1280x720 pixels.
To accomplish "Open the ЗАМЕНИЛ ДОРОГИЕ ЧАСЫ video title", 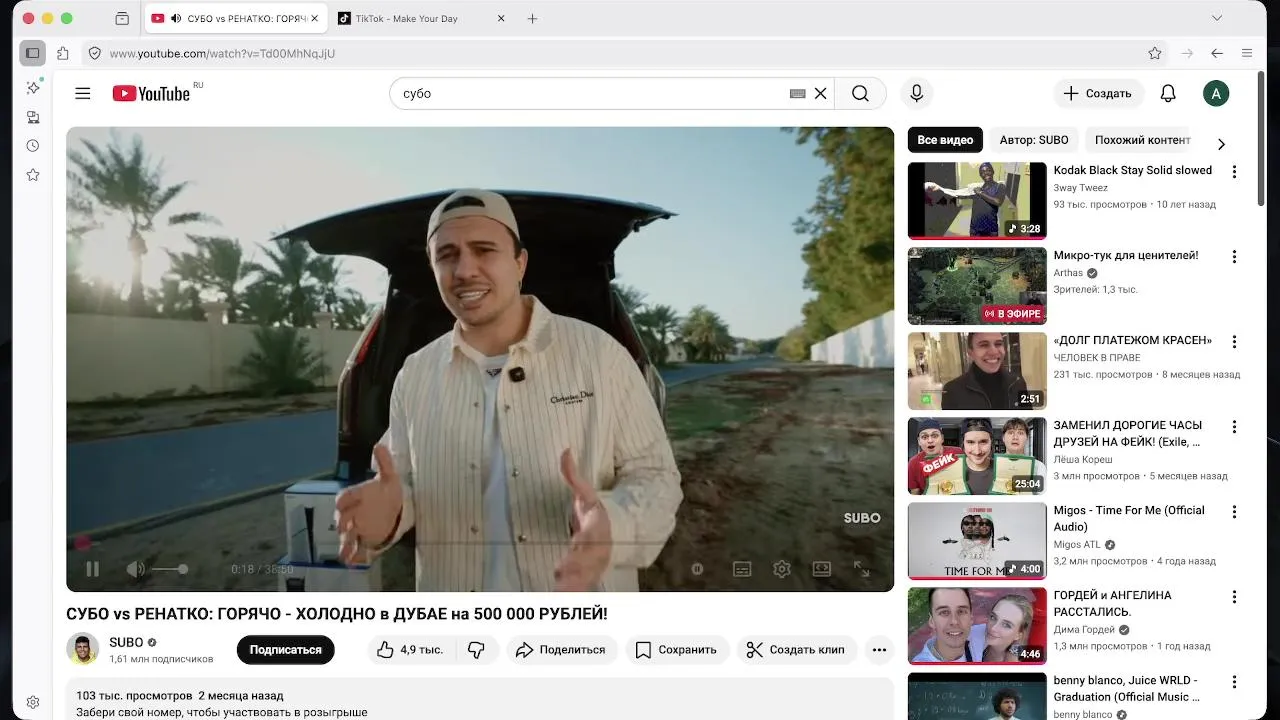I will point(1128,433).
